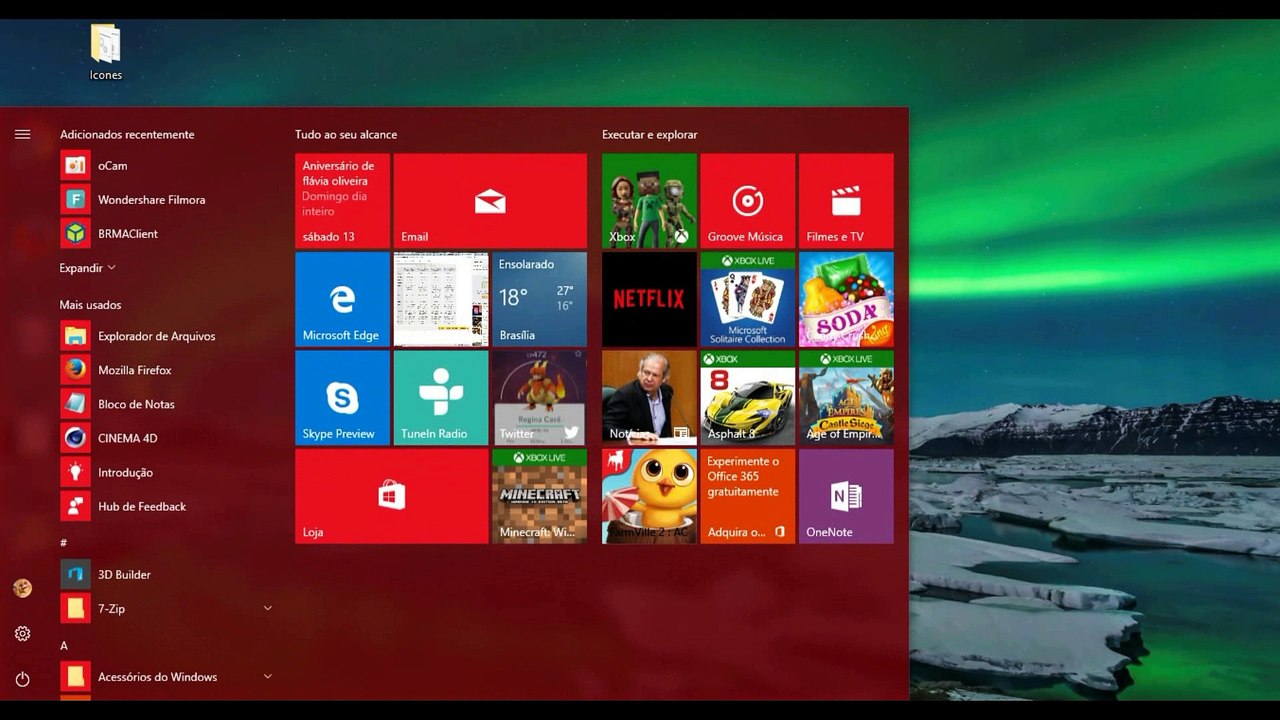Viewport: 1280px width, 720px height.
Task: Click the Power button icon
Action: click(22, 679)
